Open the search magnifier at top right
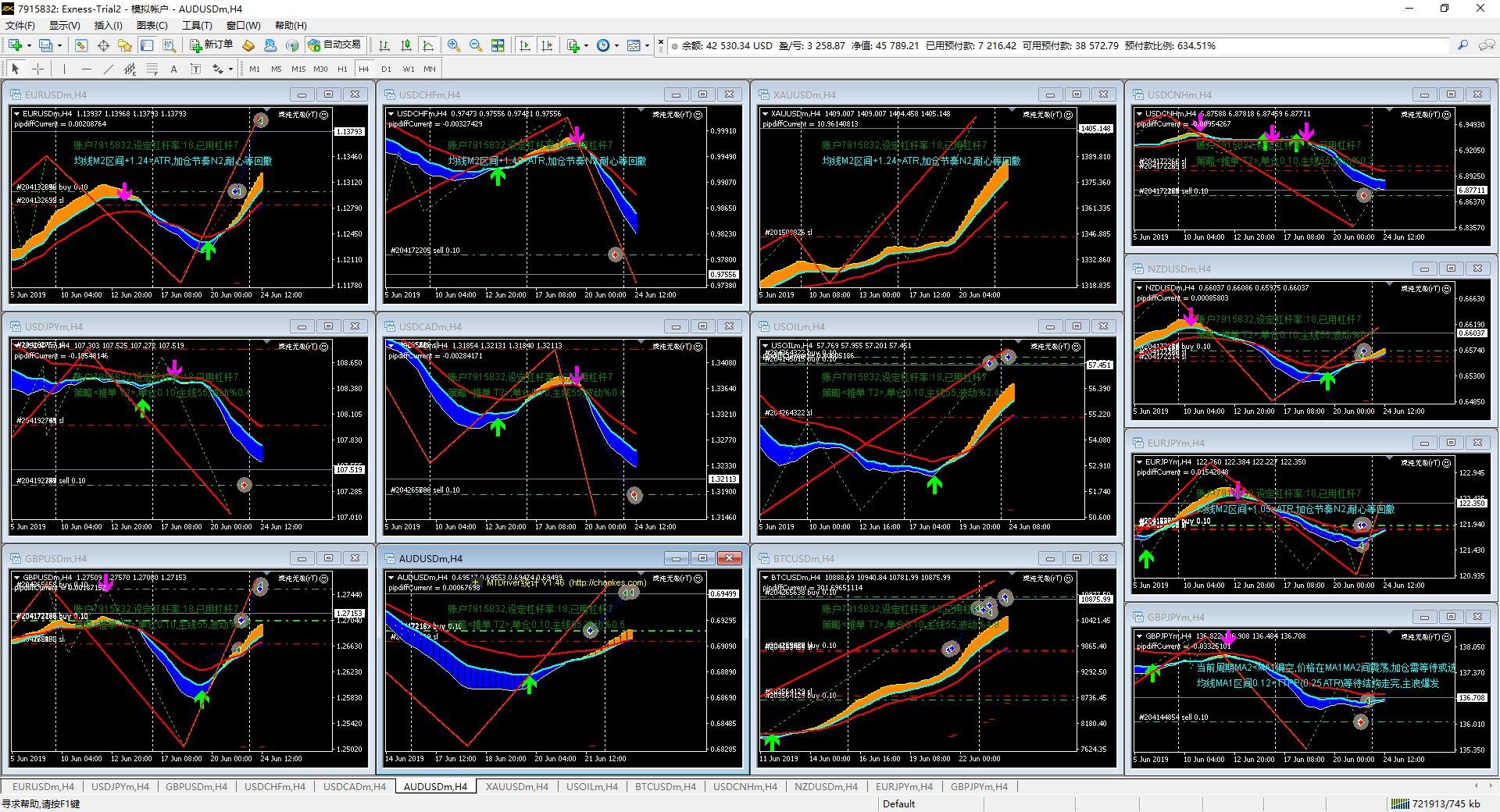The width and height of the screenshot is (1500, 812). pyautogui.click(x=1462, y=45)
